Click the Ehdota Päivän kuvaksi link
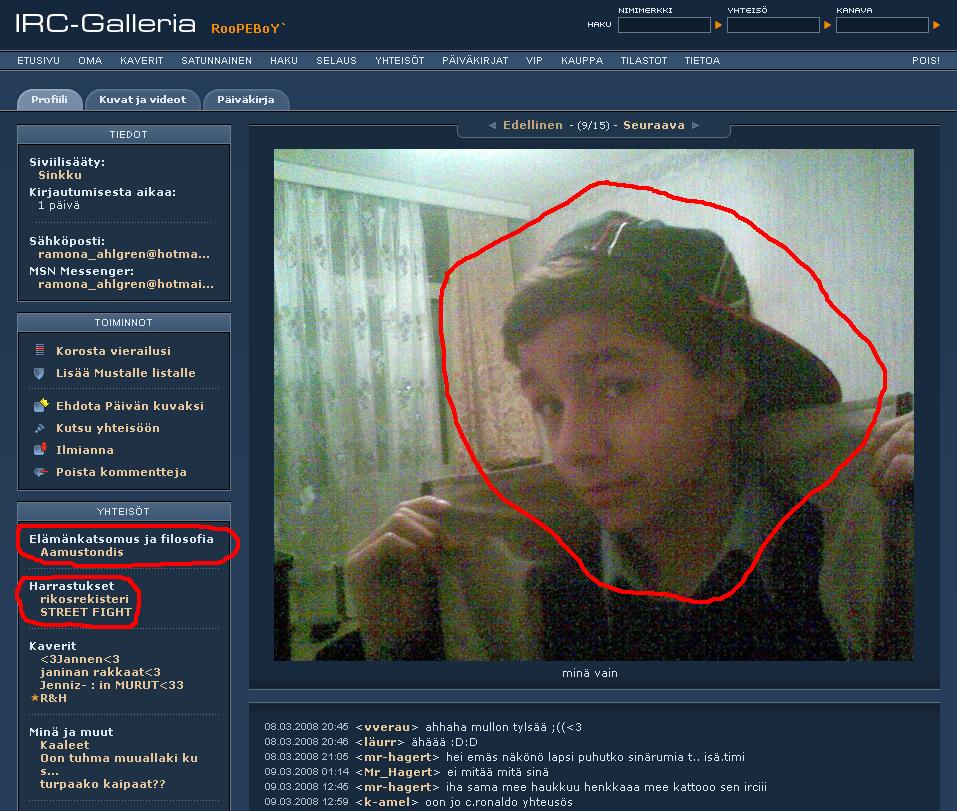 pyautogui.click(x=130, y=406)
